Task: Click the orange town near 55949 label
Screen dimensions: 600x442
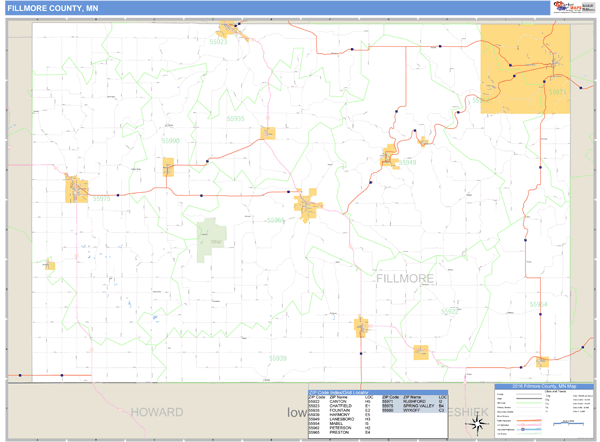Action: tap(389, 157)
